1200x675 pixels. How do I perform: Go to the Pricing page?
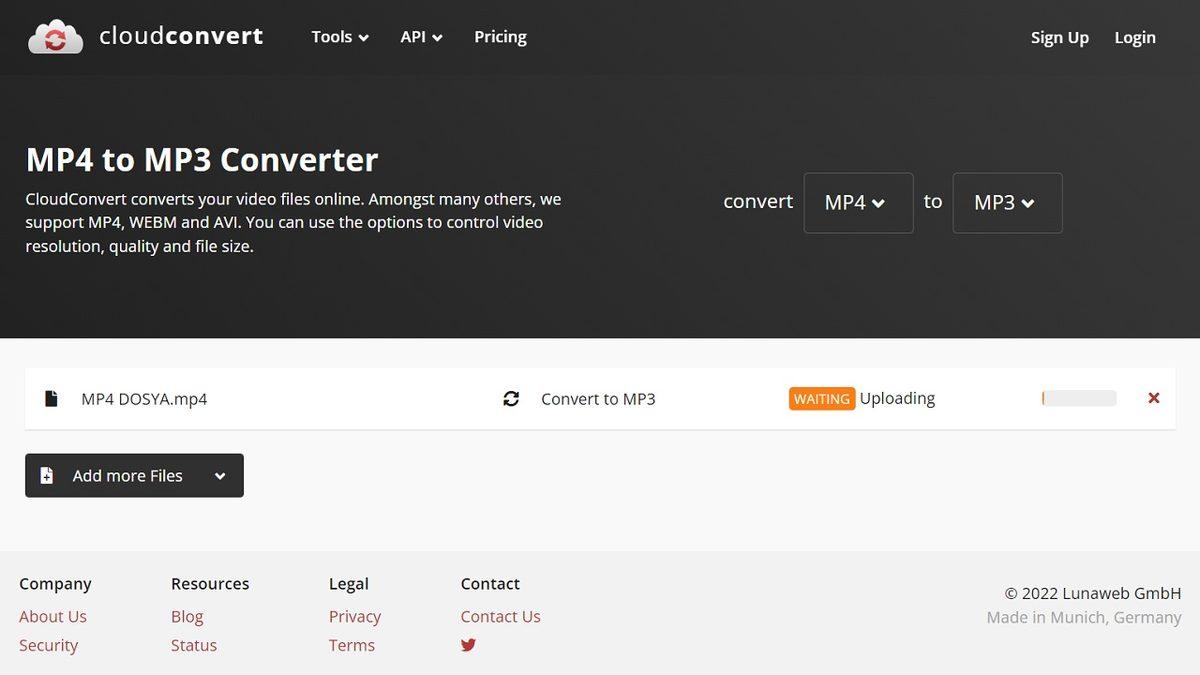pyautogui.click(x=500, y=37)
